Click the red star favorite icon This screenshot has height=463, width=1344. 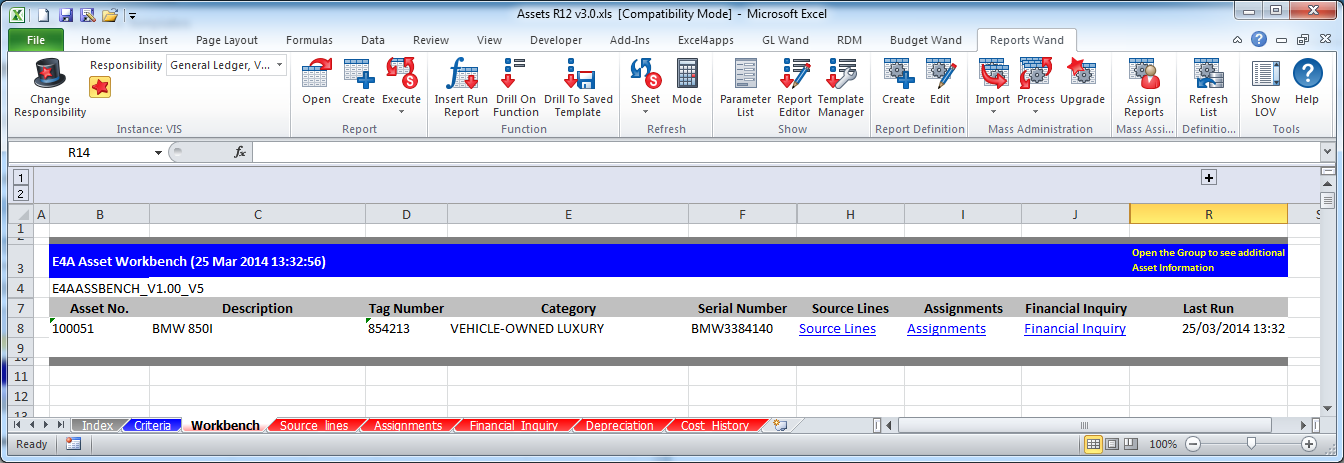101,86
